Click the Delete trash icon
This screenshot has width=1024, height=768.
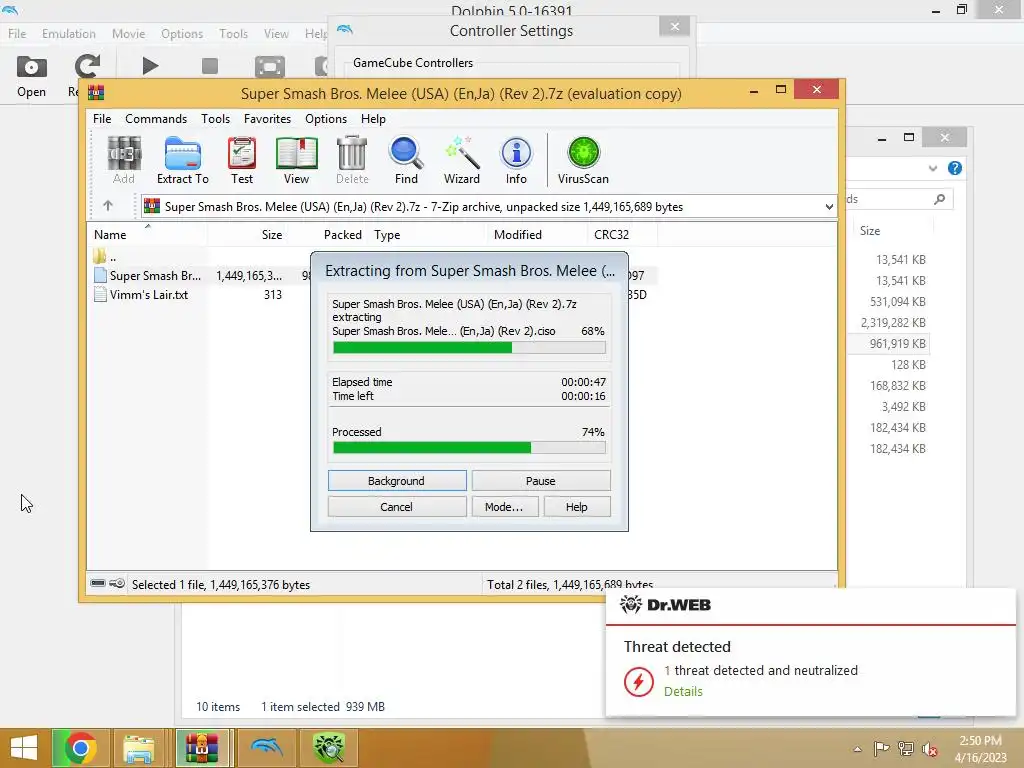[352, 160]
